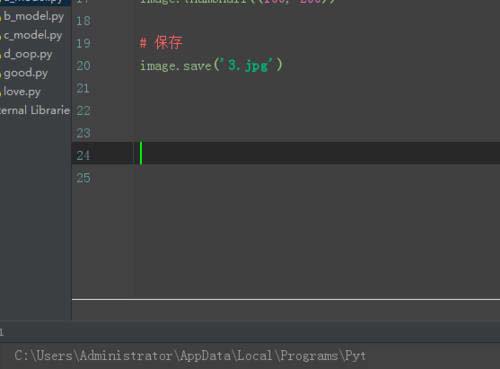The image size is (500, 369).
Task: Place cursor on highlighted line 24
Action: [x=286, y=153]
